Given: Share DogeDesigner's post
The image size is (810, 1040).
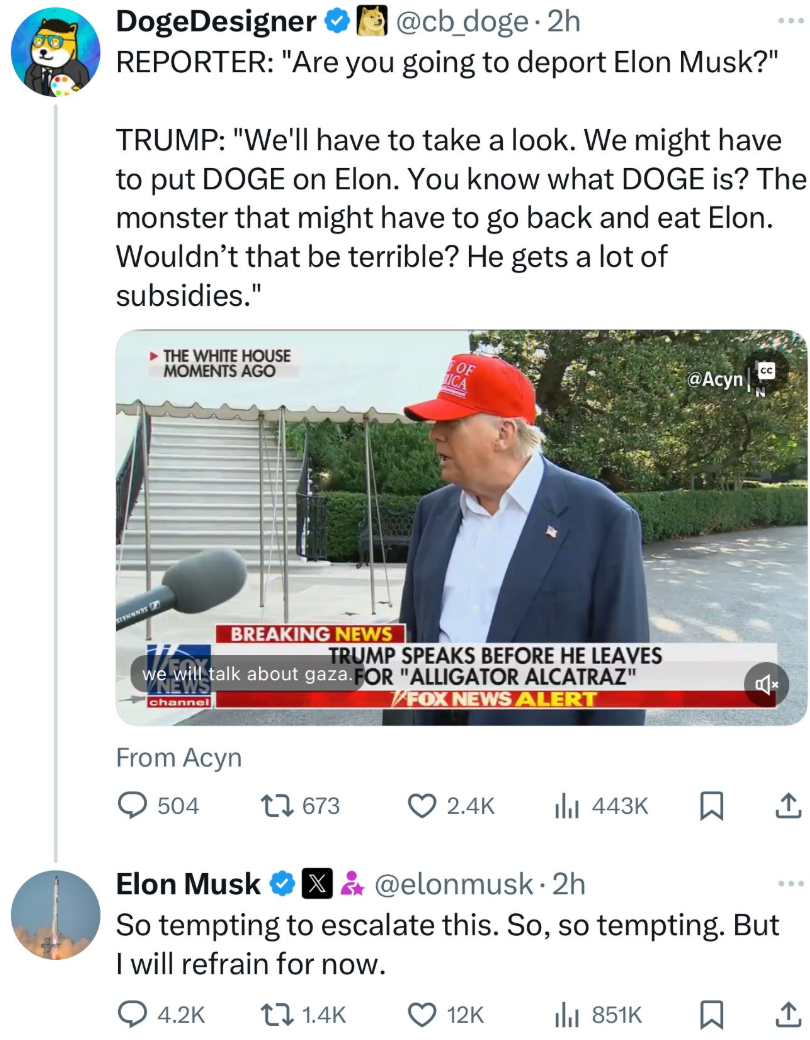Looking at the screenshot, I should pyautogui.click(x=788, y=805).
